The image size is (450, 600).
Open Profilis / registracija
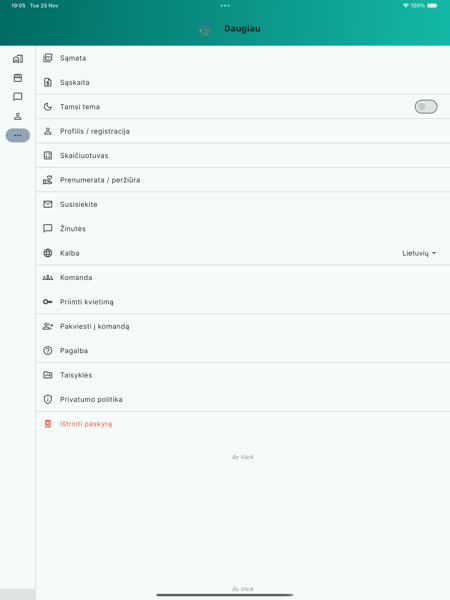click(243, 131)
